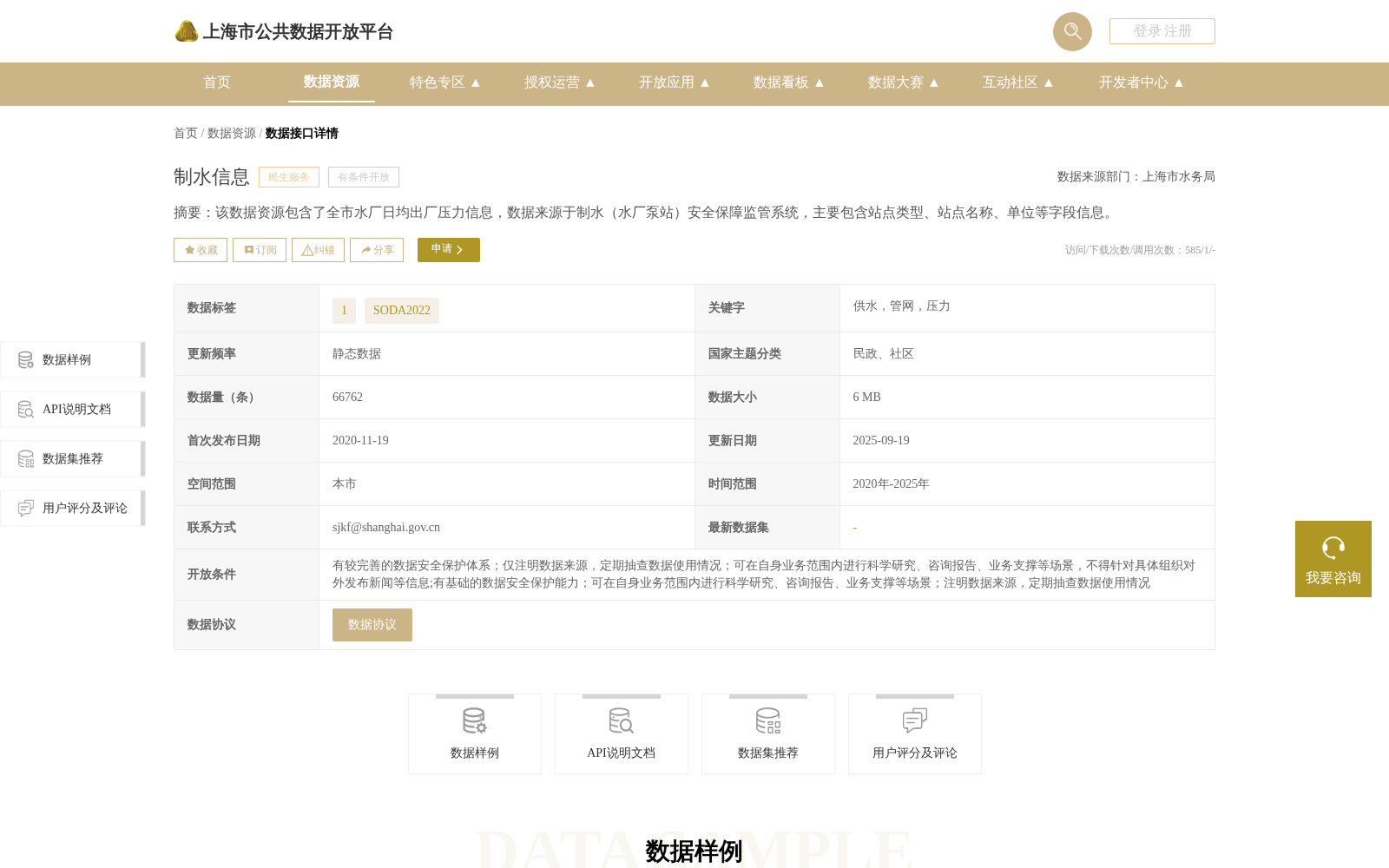Click the 用户评分及评论 icon in left sidebar

(26, 508)
